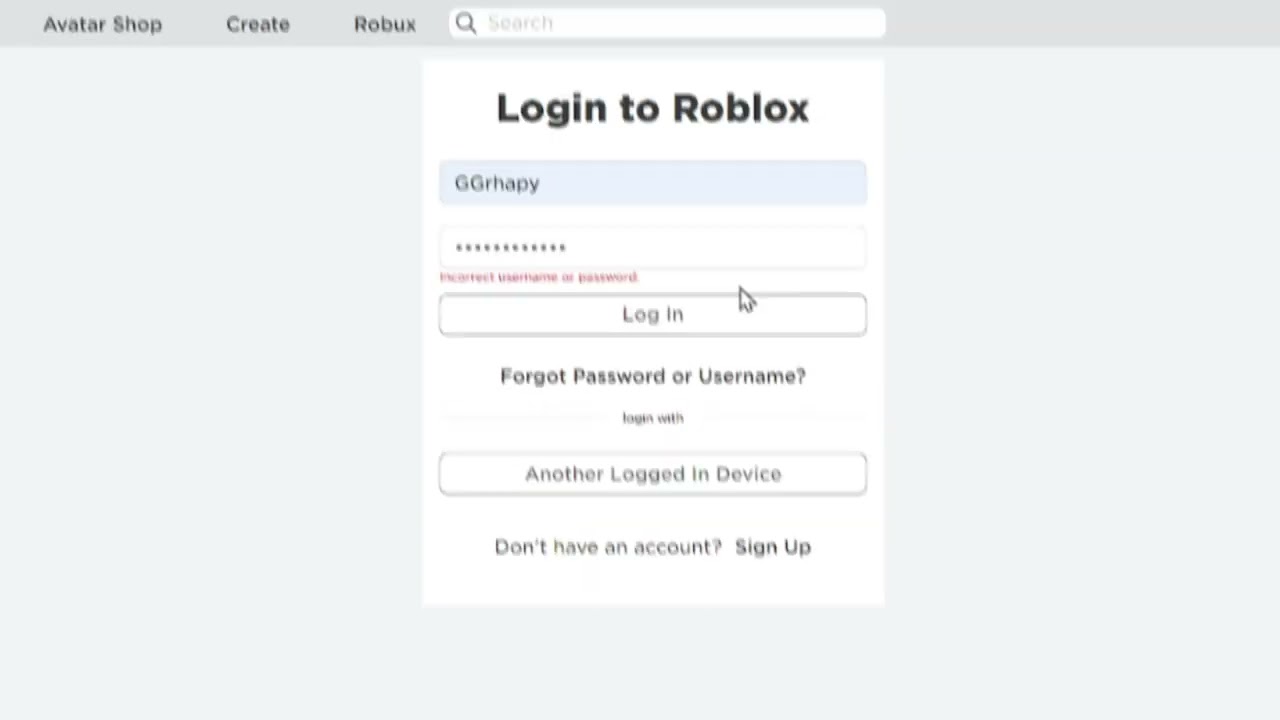Click the empty right side of the password field

coord(760,247)
